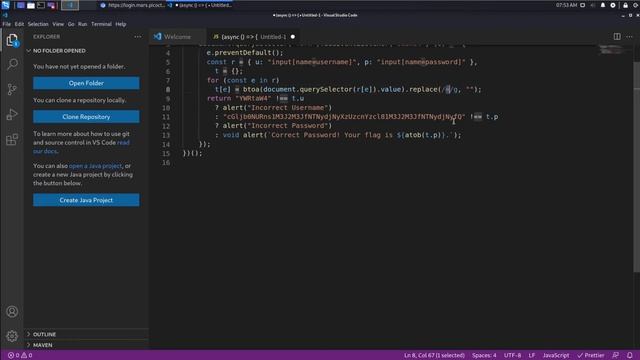
Task: Click the code minimap preview
Action: 611,50
